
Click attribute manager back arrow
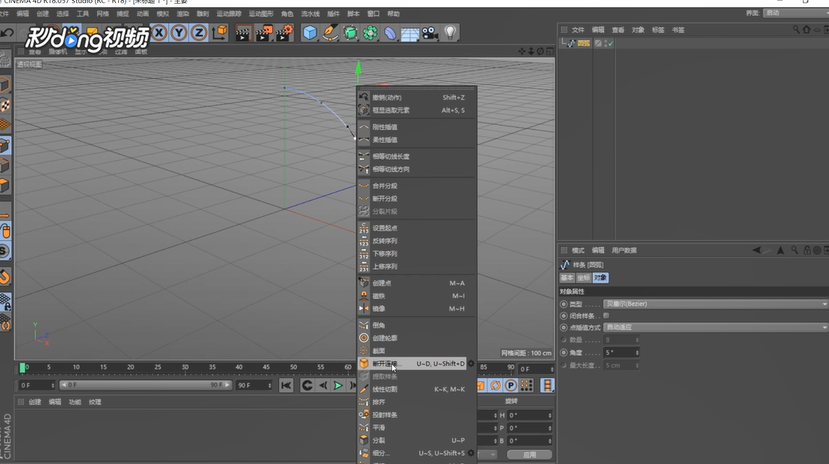click(757, 250)
